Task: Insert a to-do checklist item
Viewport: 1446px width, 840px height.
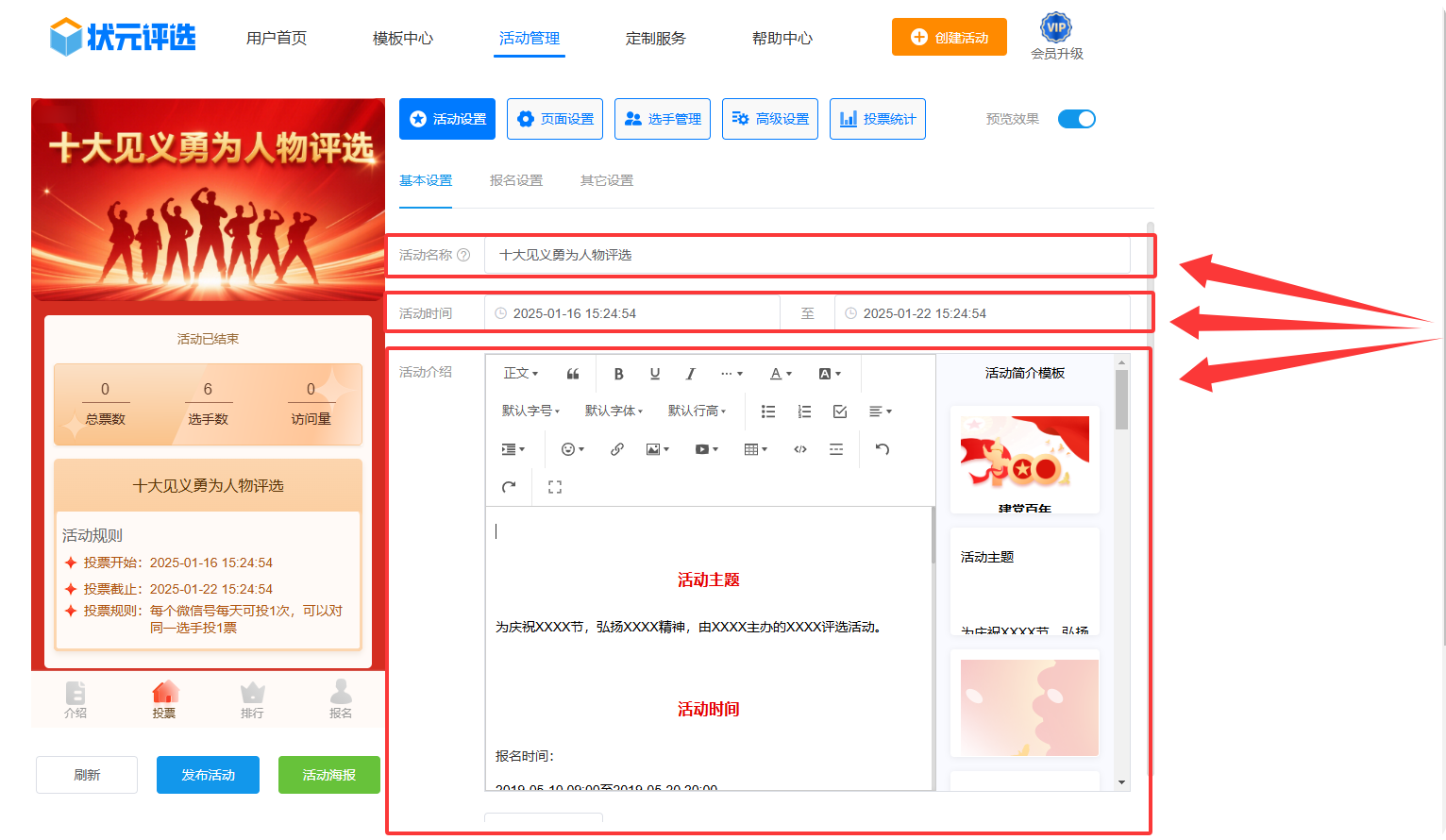Action: click(840, 412)
